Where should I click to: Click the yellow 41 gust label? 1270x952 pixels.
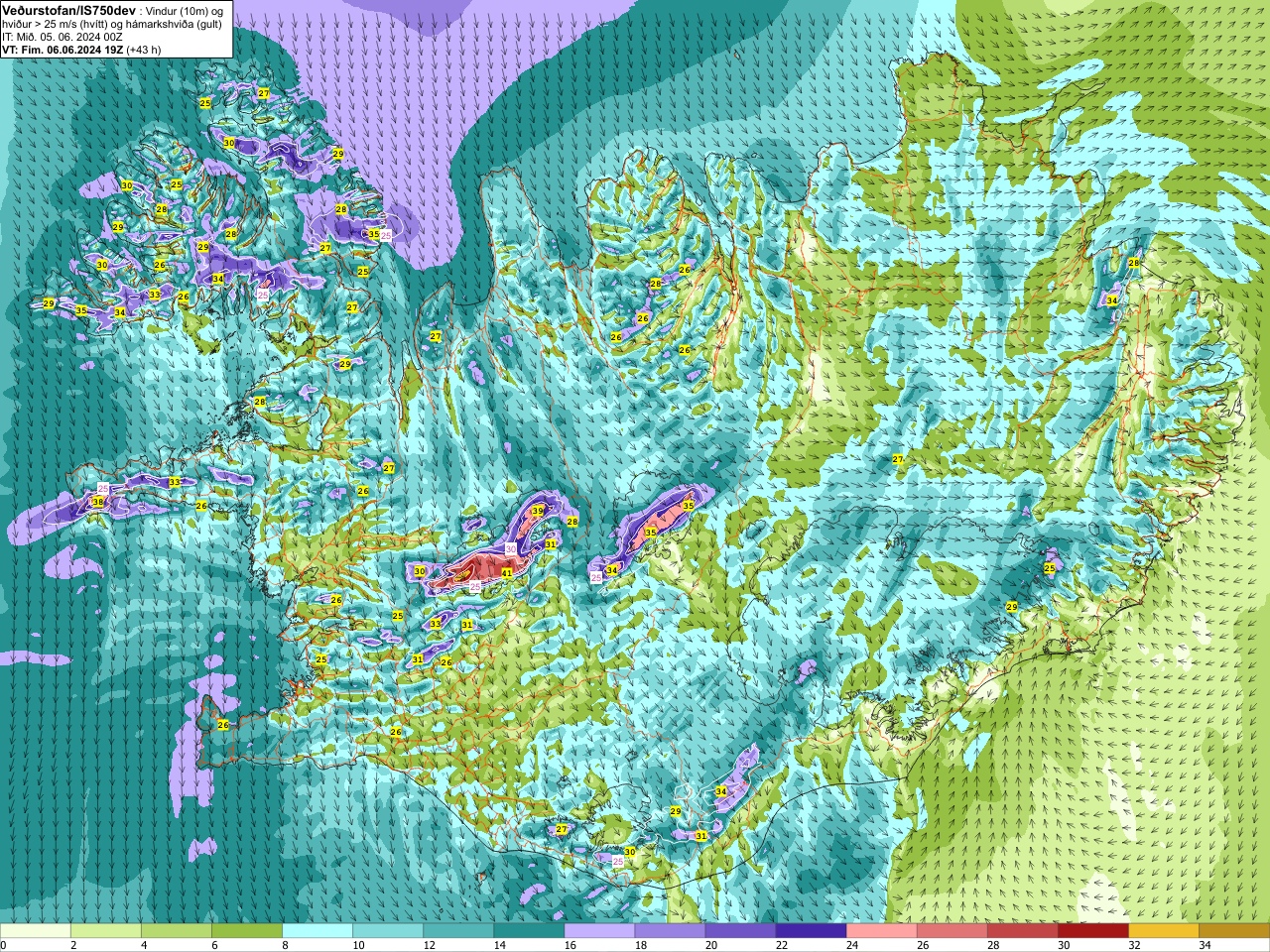(506, 573)
